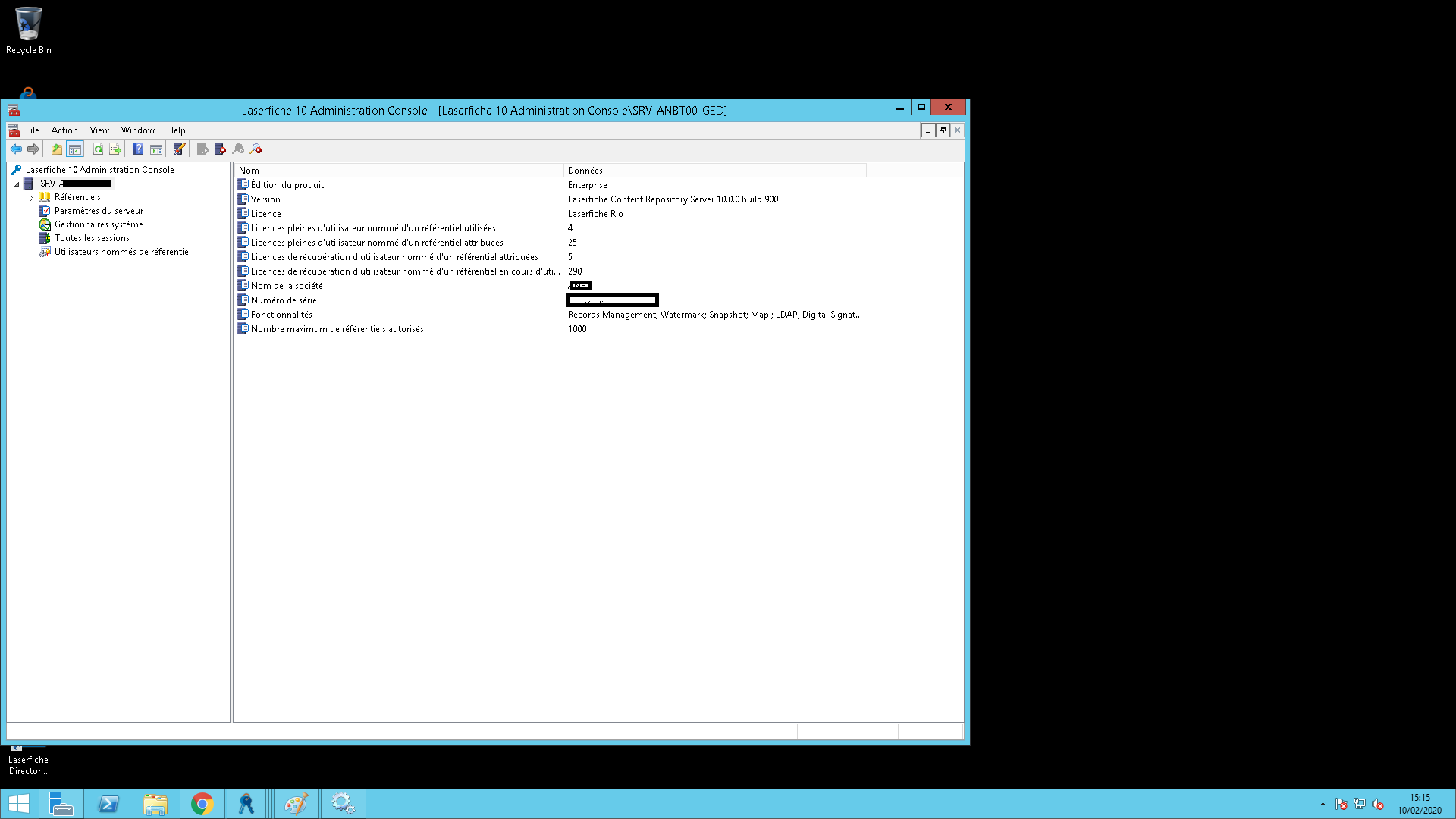This screenshot has width=1456, height=819.
Task: Open the Action menu
Action: click(64, 130)
